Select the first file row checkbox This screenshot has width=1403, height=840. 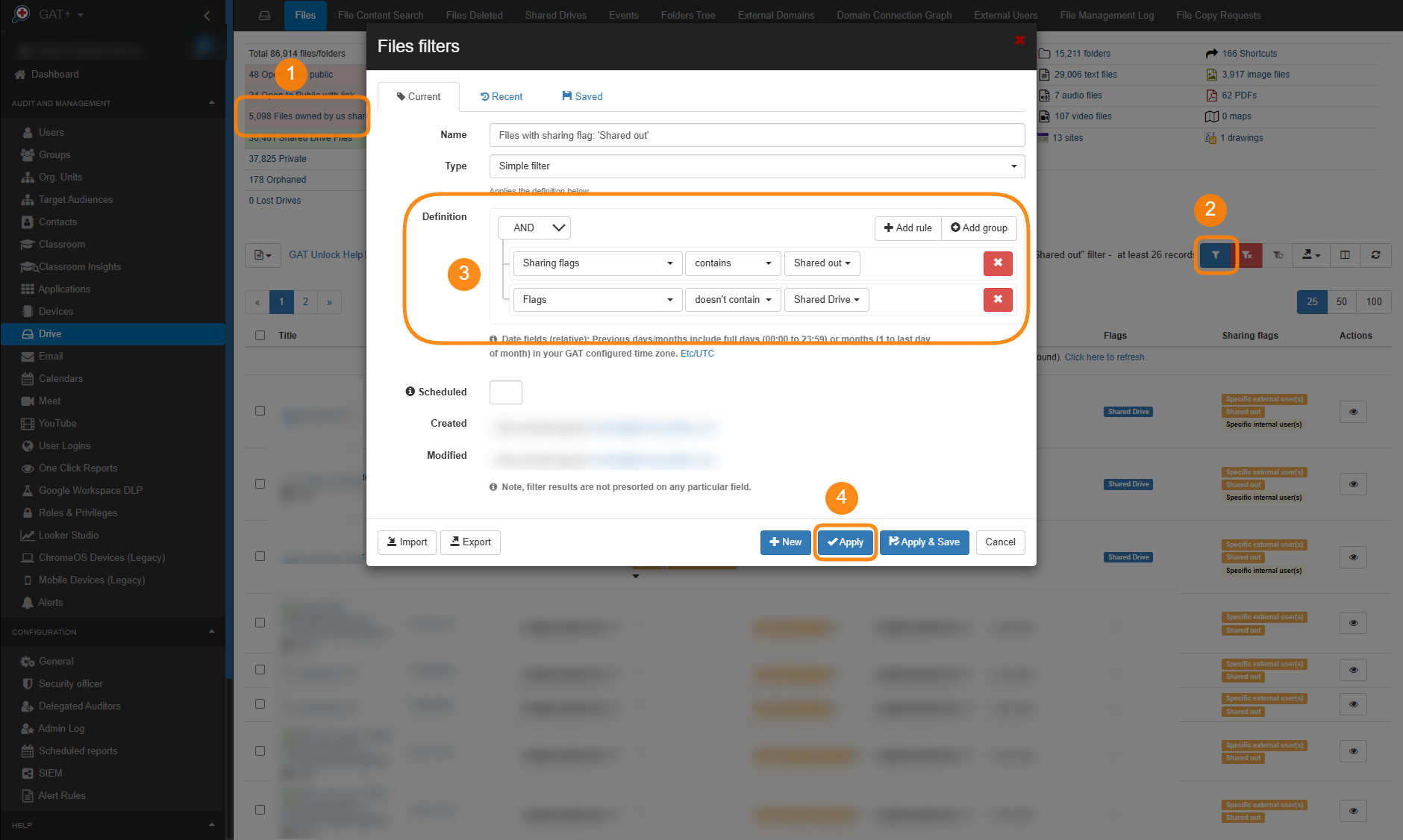(260, 410)
